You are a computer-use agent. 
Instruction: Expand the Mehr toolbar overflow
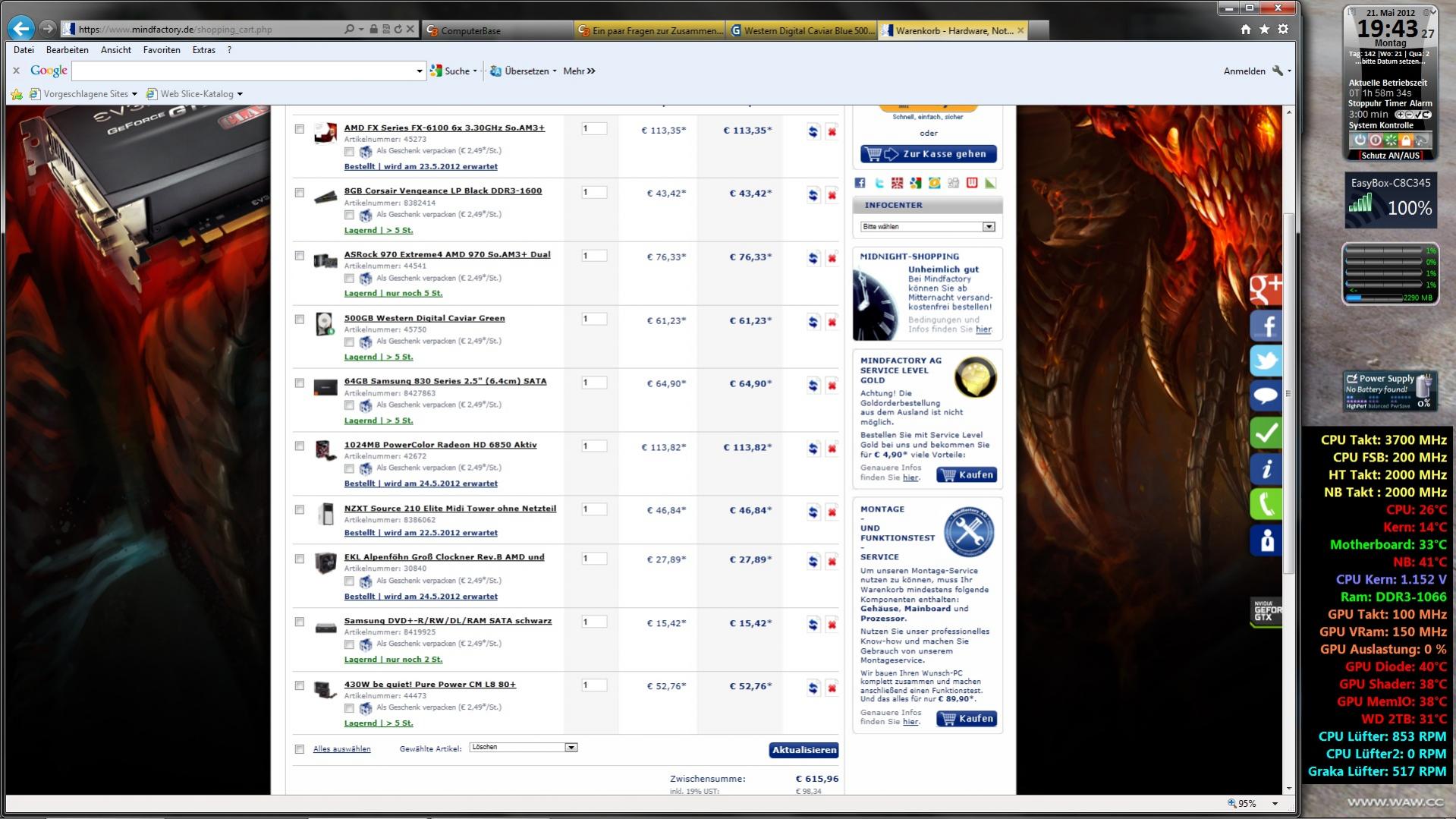point(579,71)
